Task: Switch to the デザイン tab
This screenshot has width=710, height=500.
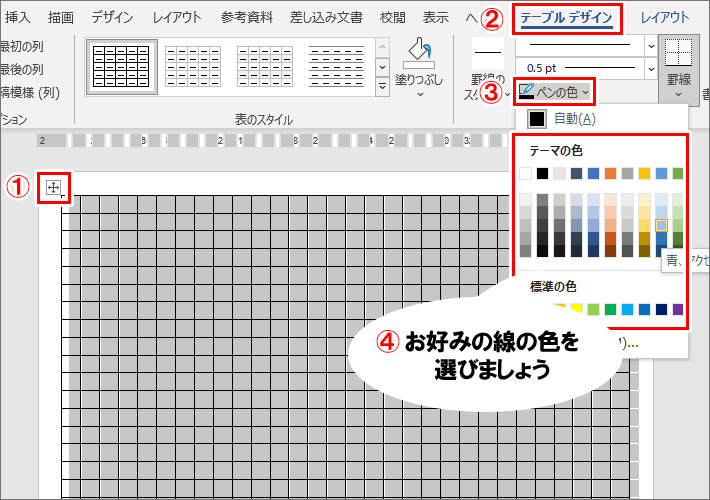Action: (x=112, y=17)
